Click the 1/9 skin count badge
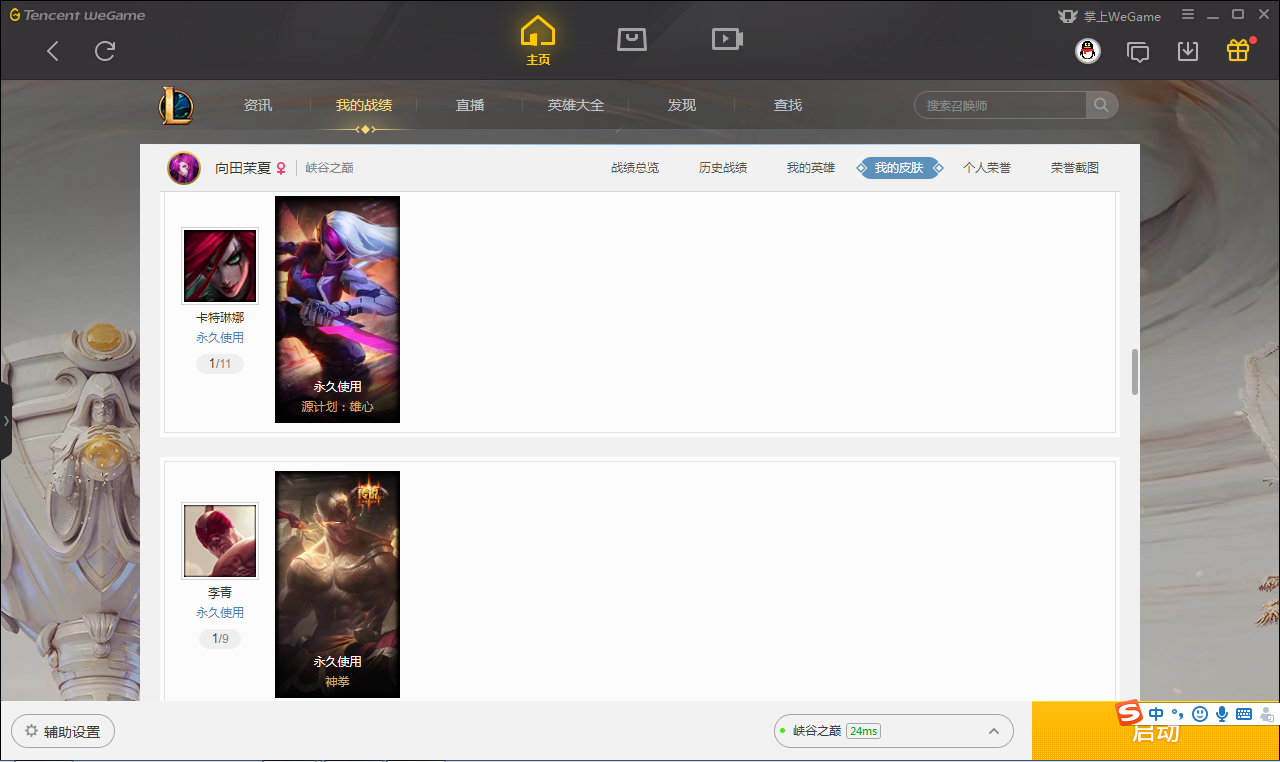The image size is (1280, 762). coord(220,639)
